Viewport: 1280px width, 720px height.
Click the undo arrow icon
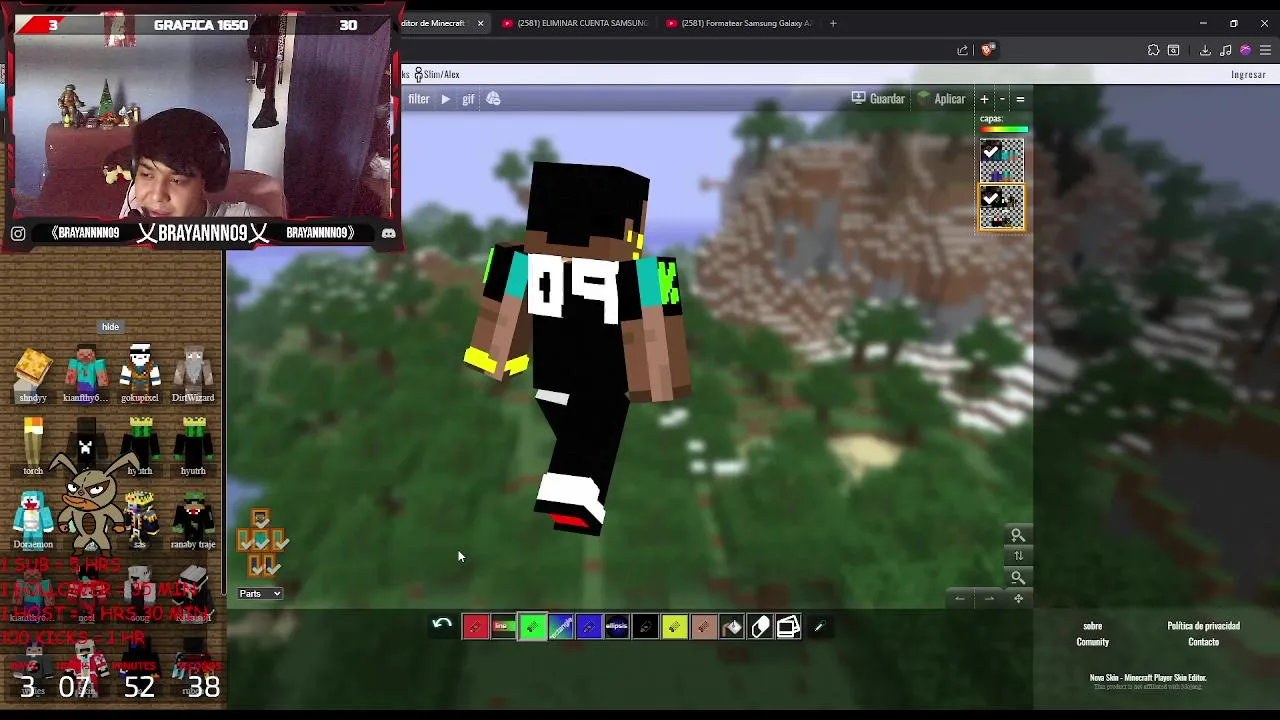pos(442,625)
